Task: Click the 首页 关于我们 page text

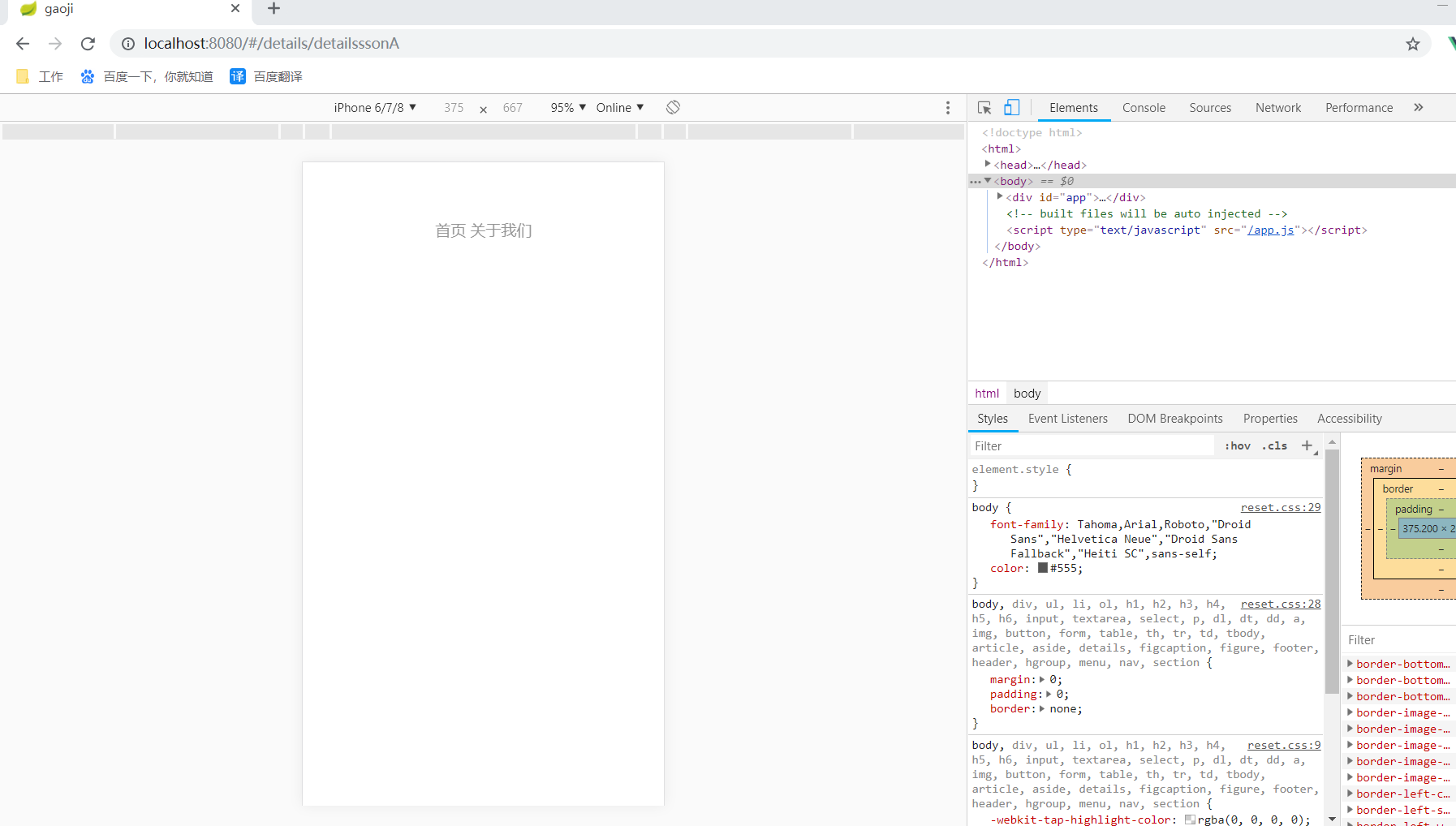Action: [x=484, y=231]
